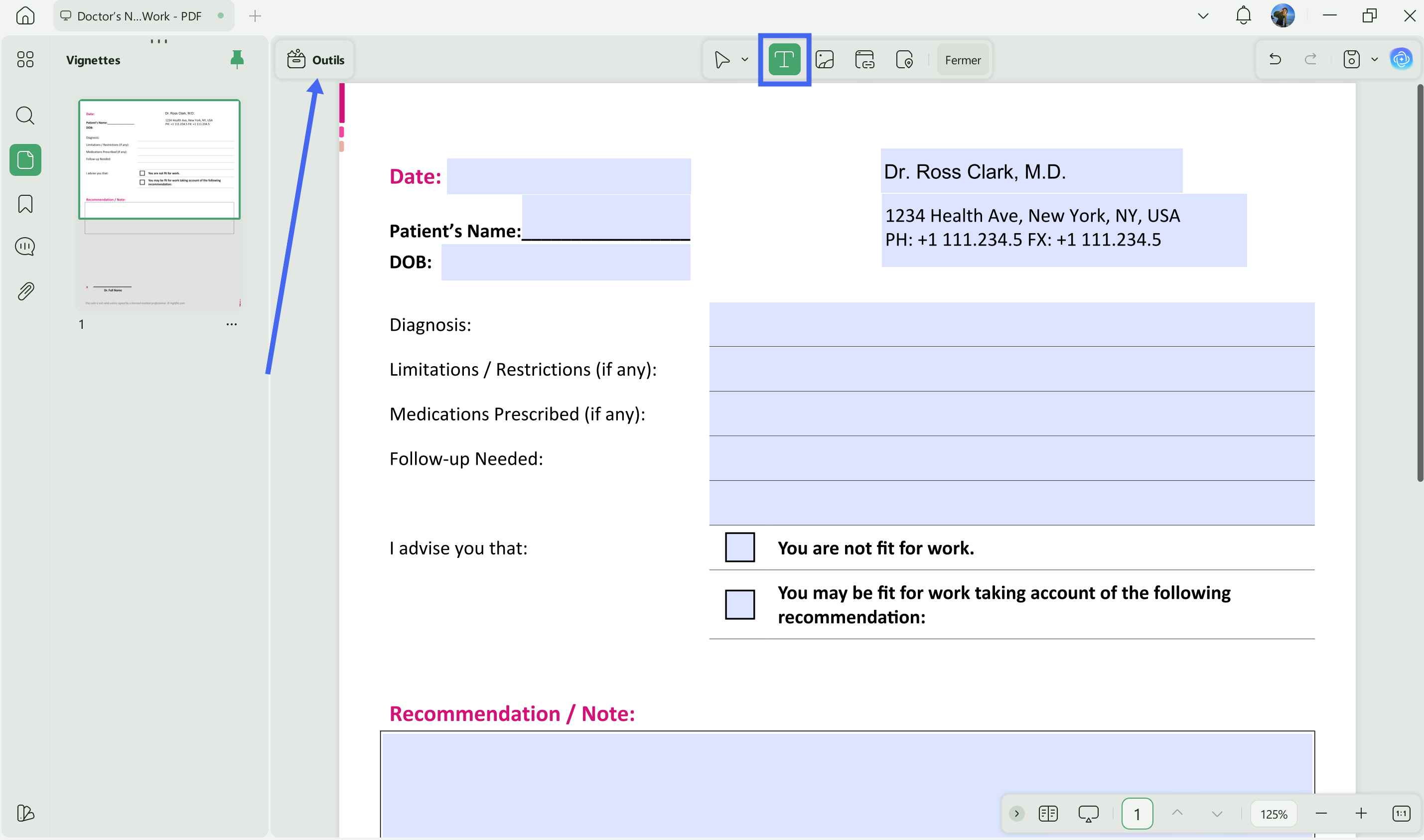Undo the last action
1424x840 pixels.
coord(1275,59)
